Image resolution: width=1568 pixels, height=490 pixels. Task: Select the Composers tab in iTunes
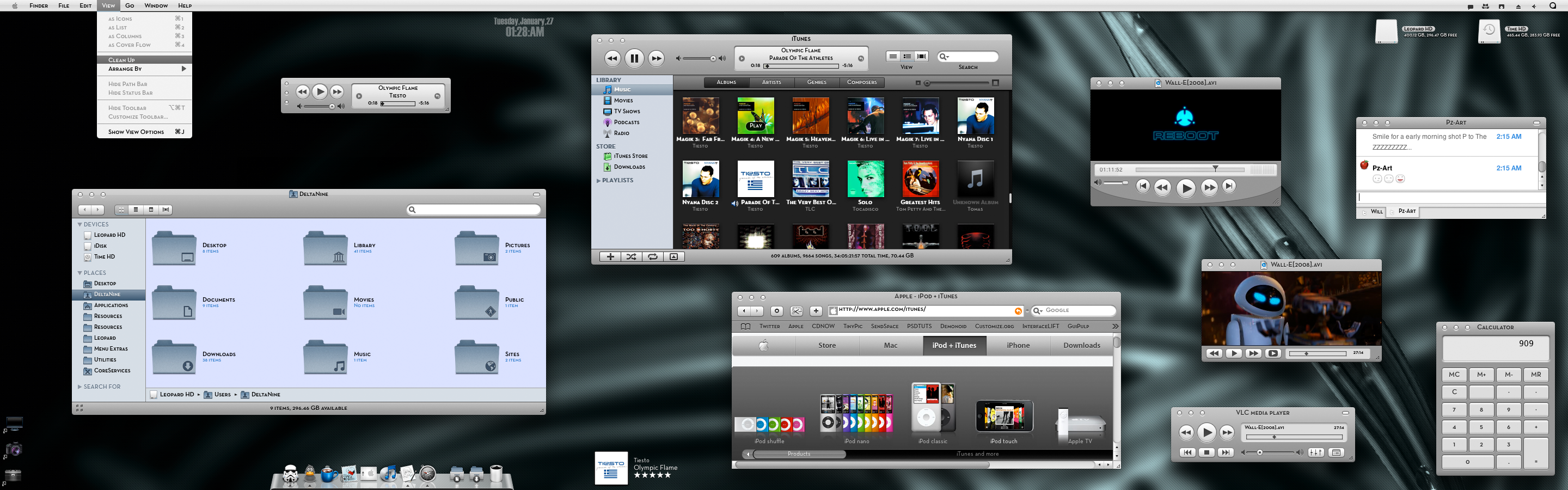click(861, 82)
